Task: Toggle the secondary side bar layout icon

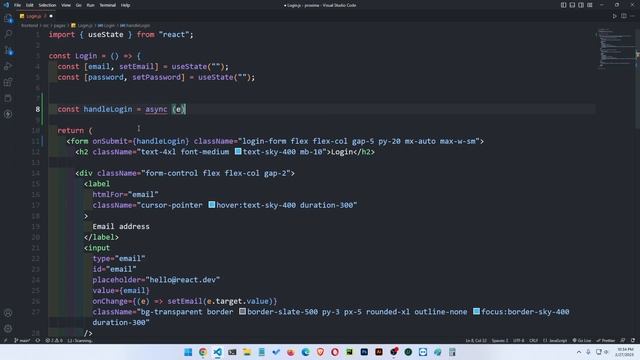Action: [581, 5]
